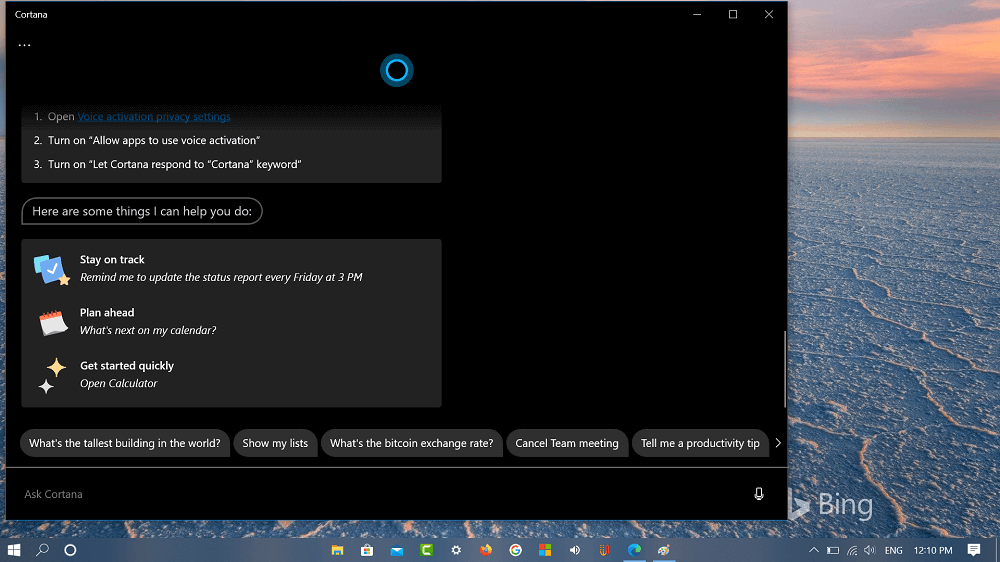Show more suggestion chips with the right chevron
The height and width of the screenshot is (562, 1000).
778,443
